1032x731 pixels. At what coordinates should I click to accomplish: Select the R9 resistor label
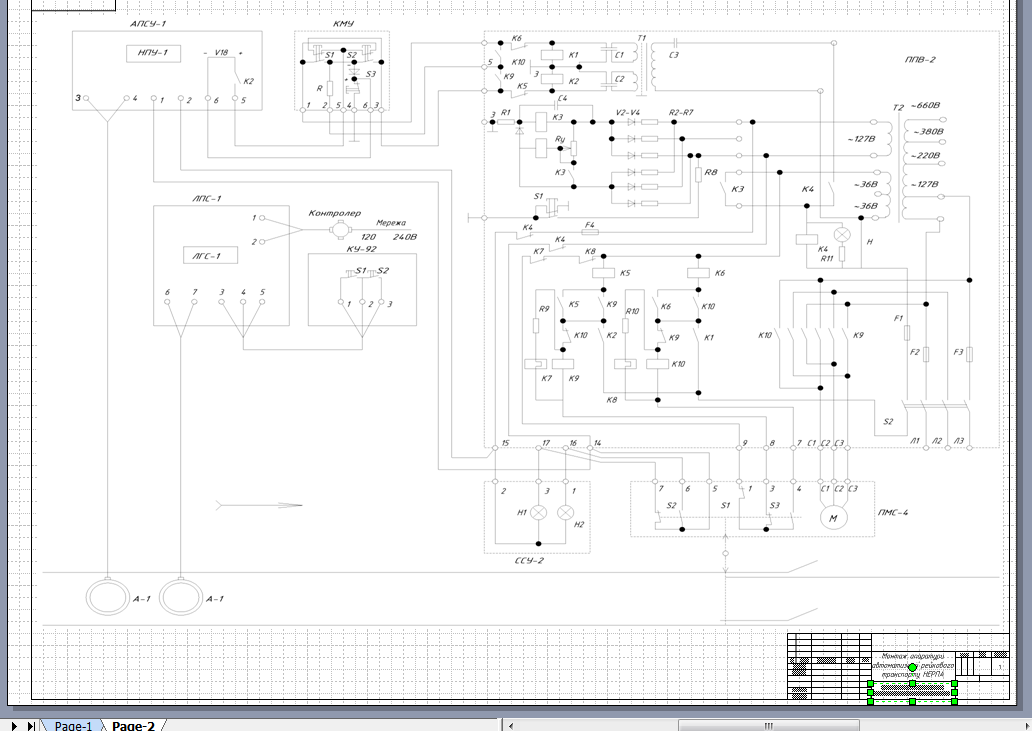(x=544, y=309)
